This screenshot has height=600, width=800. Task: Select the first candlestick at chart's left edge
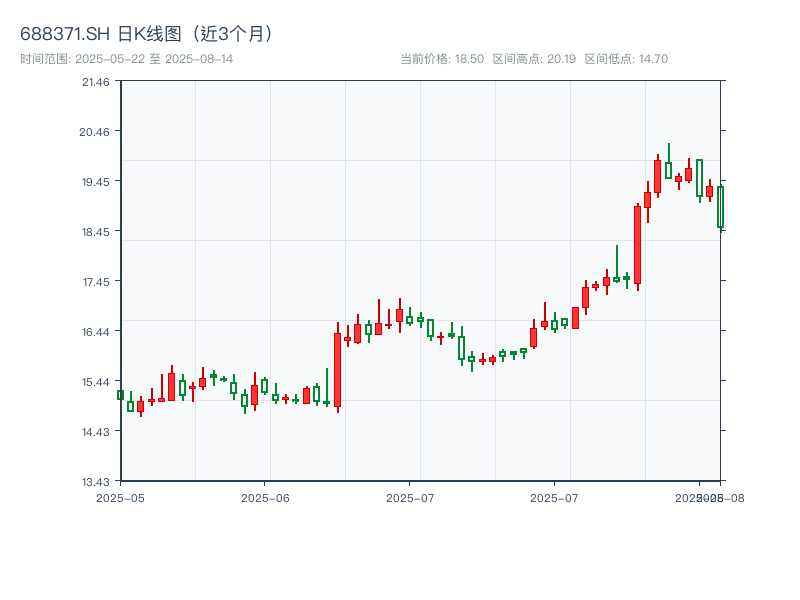(x=120, y=395)
